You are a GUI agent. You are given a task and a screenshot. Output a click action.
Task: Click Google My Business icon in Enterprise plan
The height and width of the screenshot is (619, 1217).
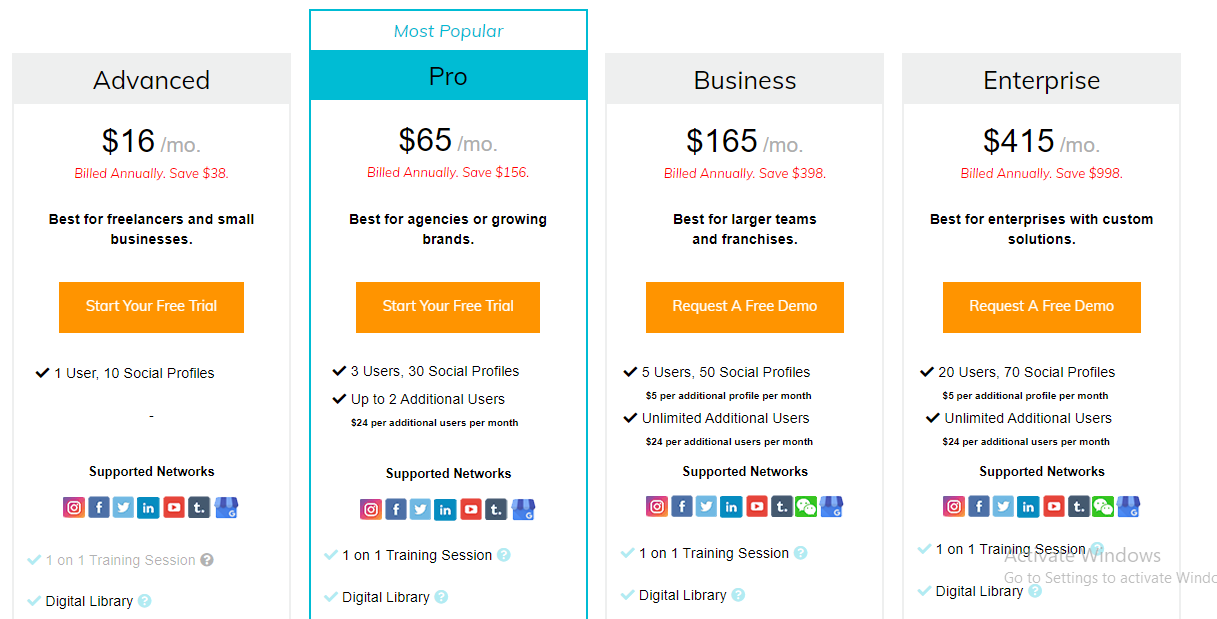(x=1129, y=506)
